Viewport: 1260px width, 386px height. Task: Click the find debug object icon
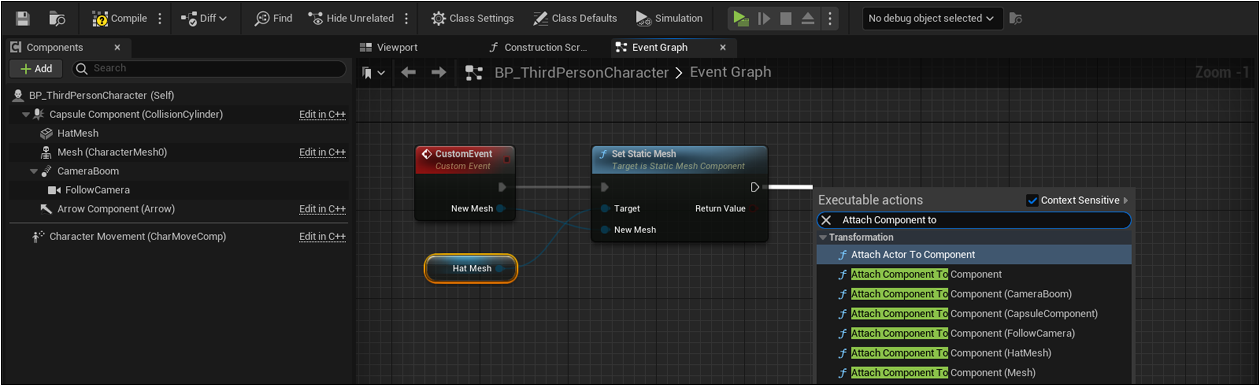pyautogui.click(x=1016, y=18)
